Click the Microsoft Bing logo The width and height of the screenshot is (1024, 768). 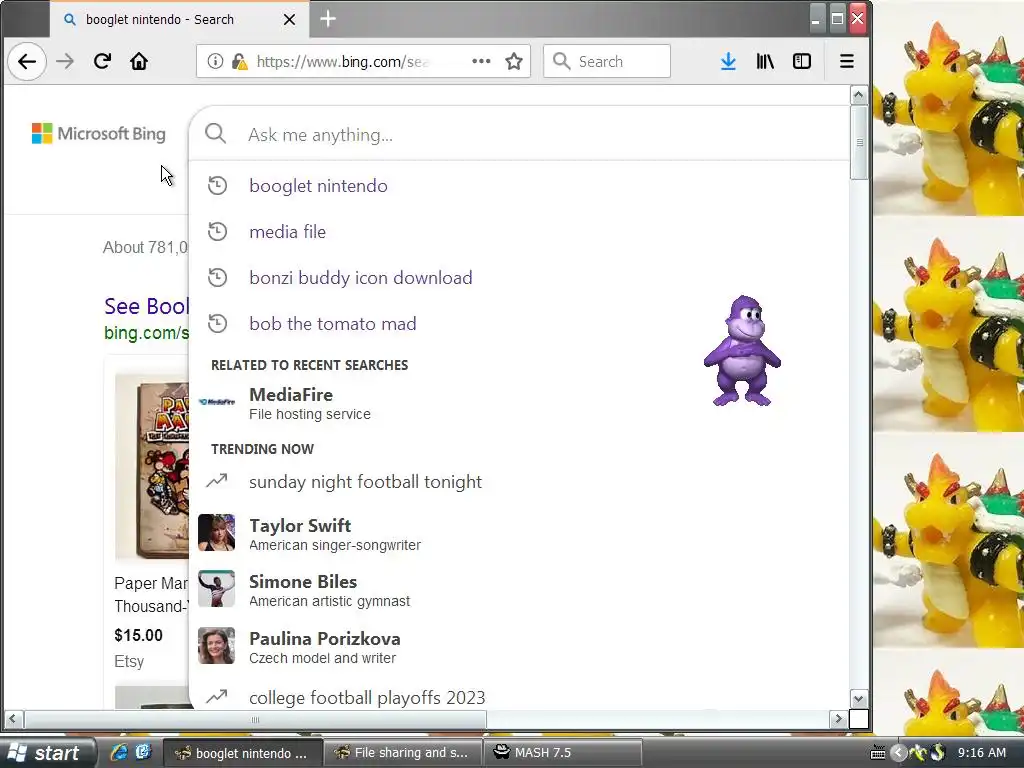point(99,134)
